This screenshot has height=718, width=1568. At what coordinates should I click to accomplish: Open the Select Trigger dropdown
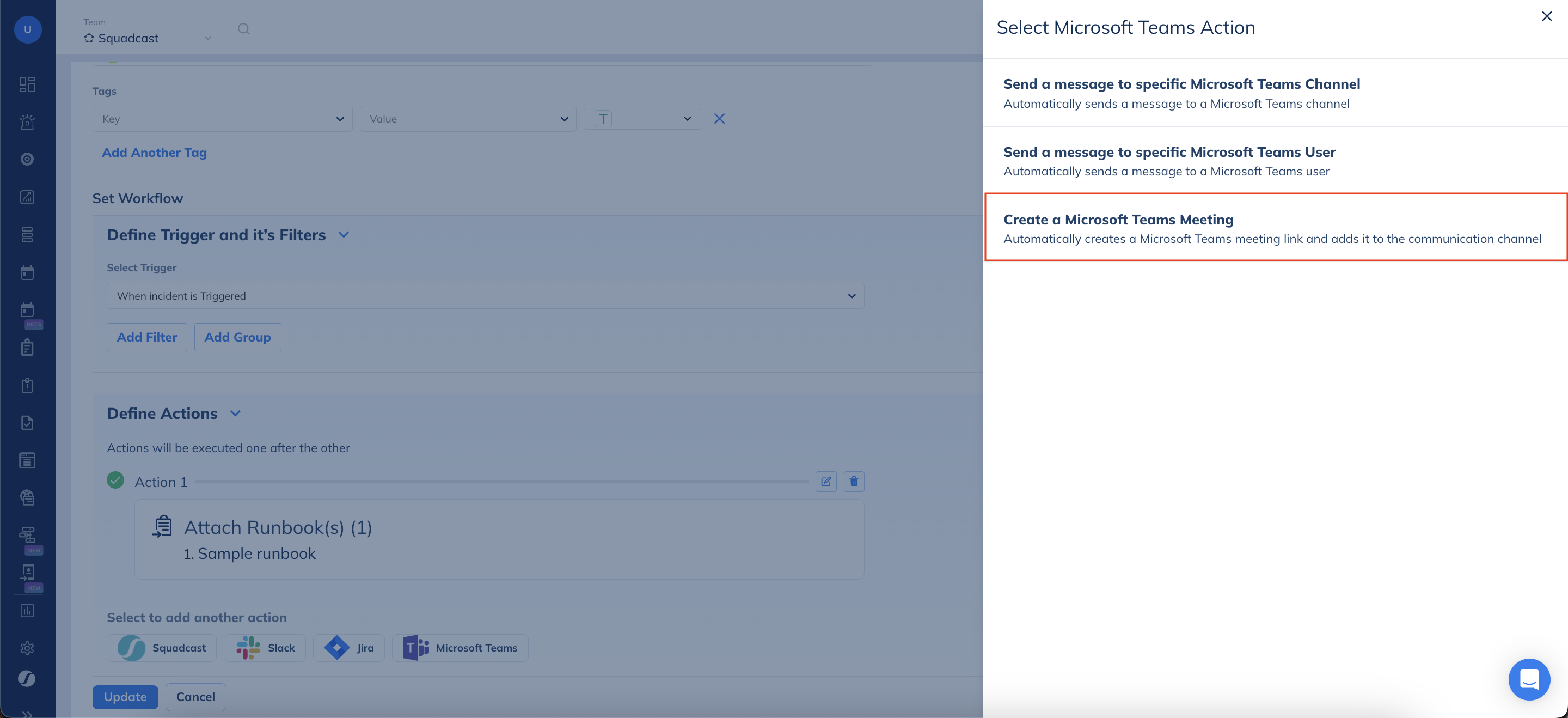485,296
